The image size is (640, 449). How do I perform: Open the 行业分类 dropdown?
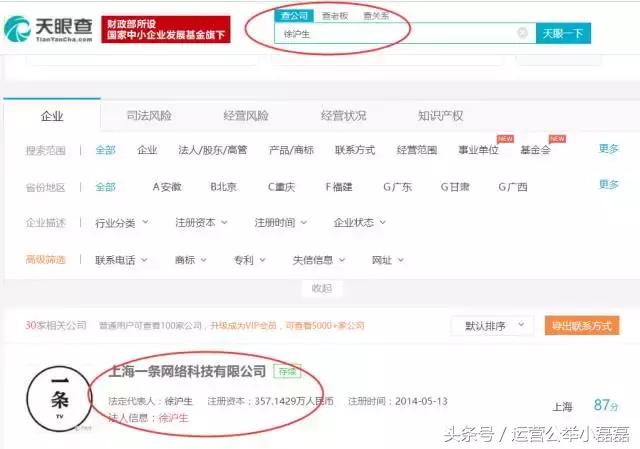[122, 223]
